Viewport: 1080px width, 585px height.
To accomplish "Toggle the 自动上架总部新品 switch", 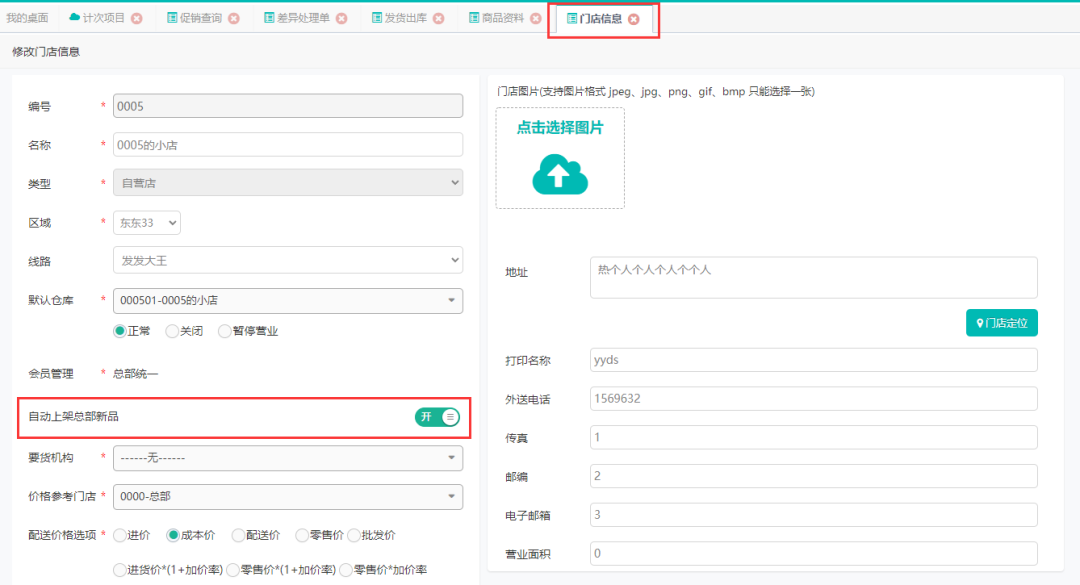I will (437, 417).
